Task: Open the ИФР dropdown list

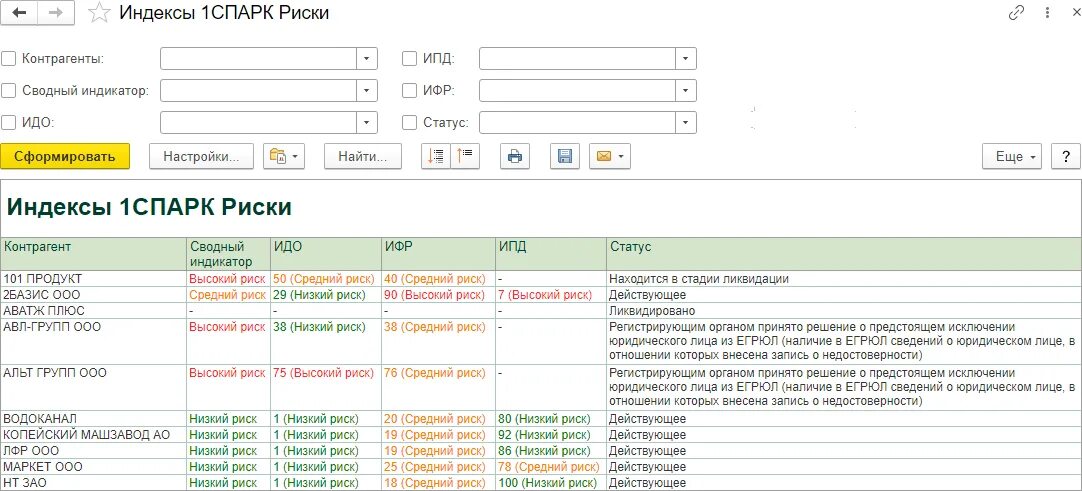Action: coord(685,90)
